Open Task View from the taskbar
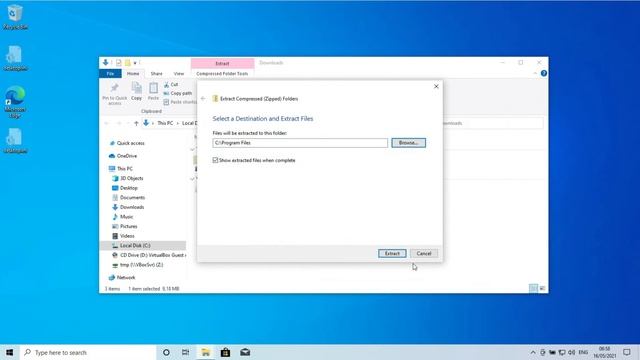 [185, 352]
